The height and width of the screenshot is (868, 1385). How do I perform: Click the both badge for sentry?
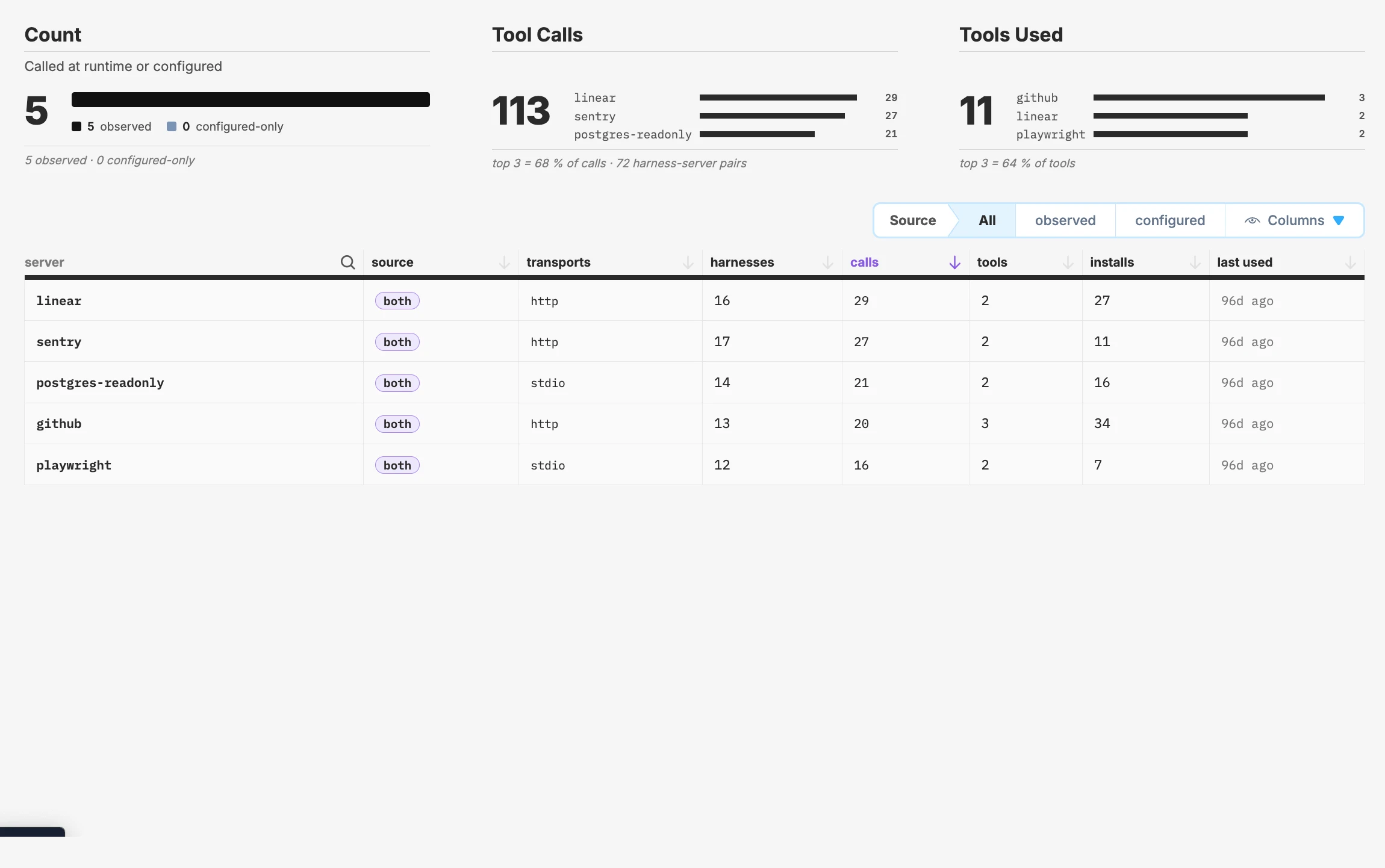point(397,342)
